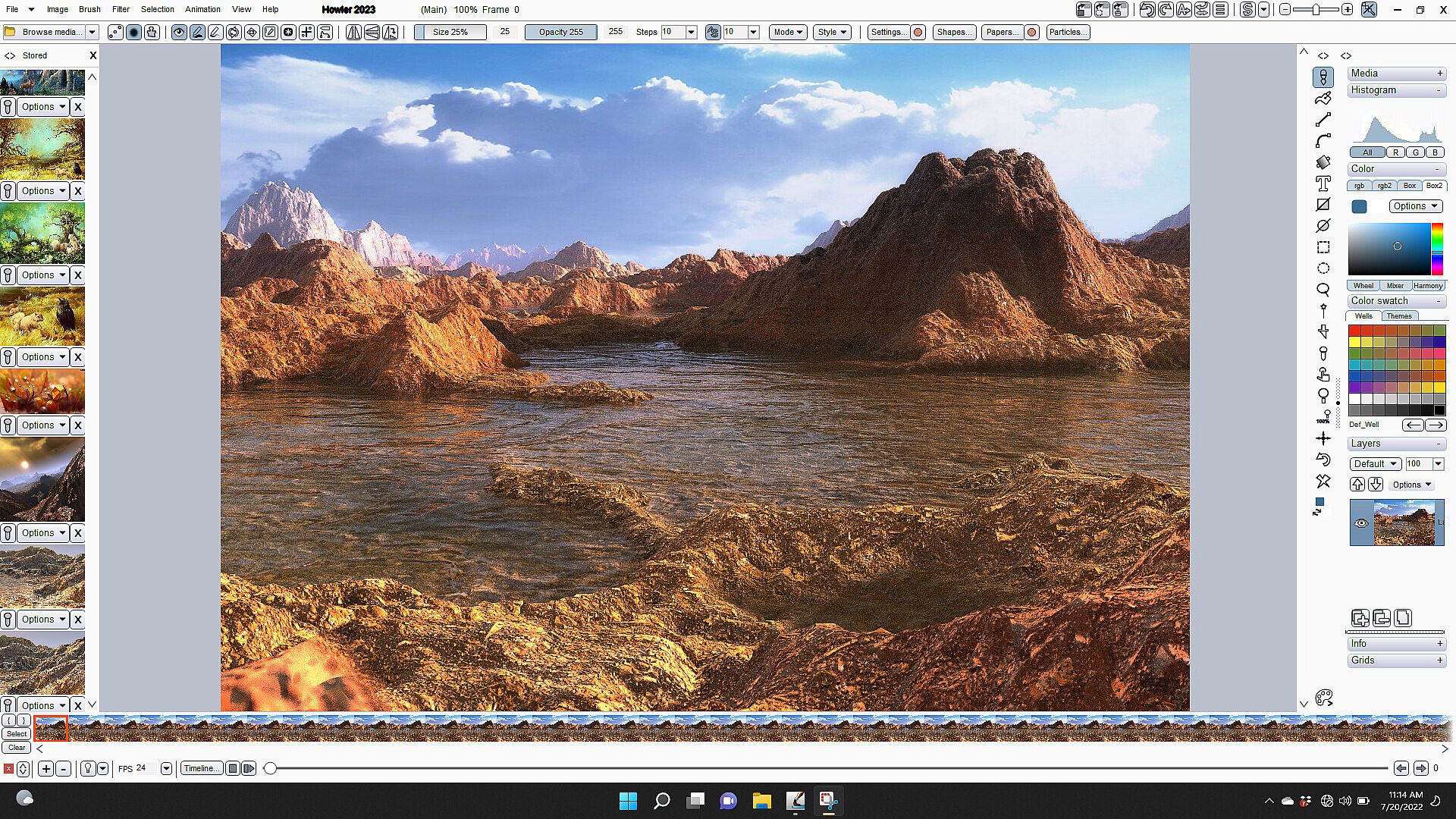1456x819 pixels.
Task: Open the Filter menu
Action: click(x=121, y=9)
